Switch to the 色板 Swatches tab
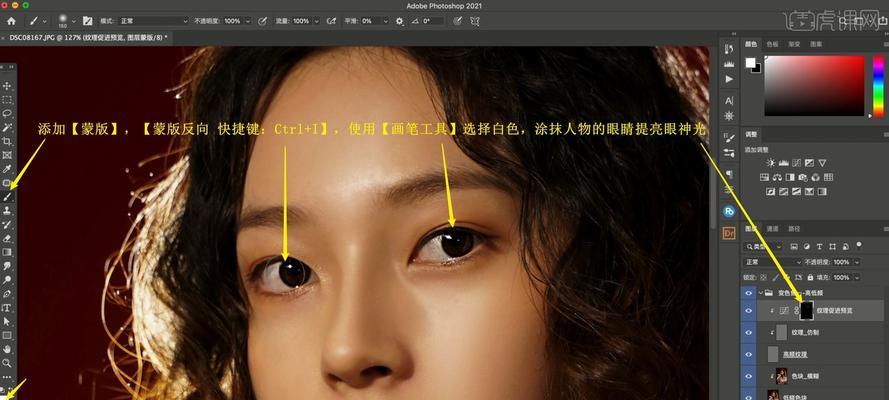Screen dimensions: 889x400 point(772,44)
